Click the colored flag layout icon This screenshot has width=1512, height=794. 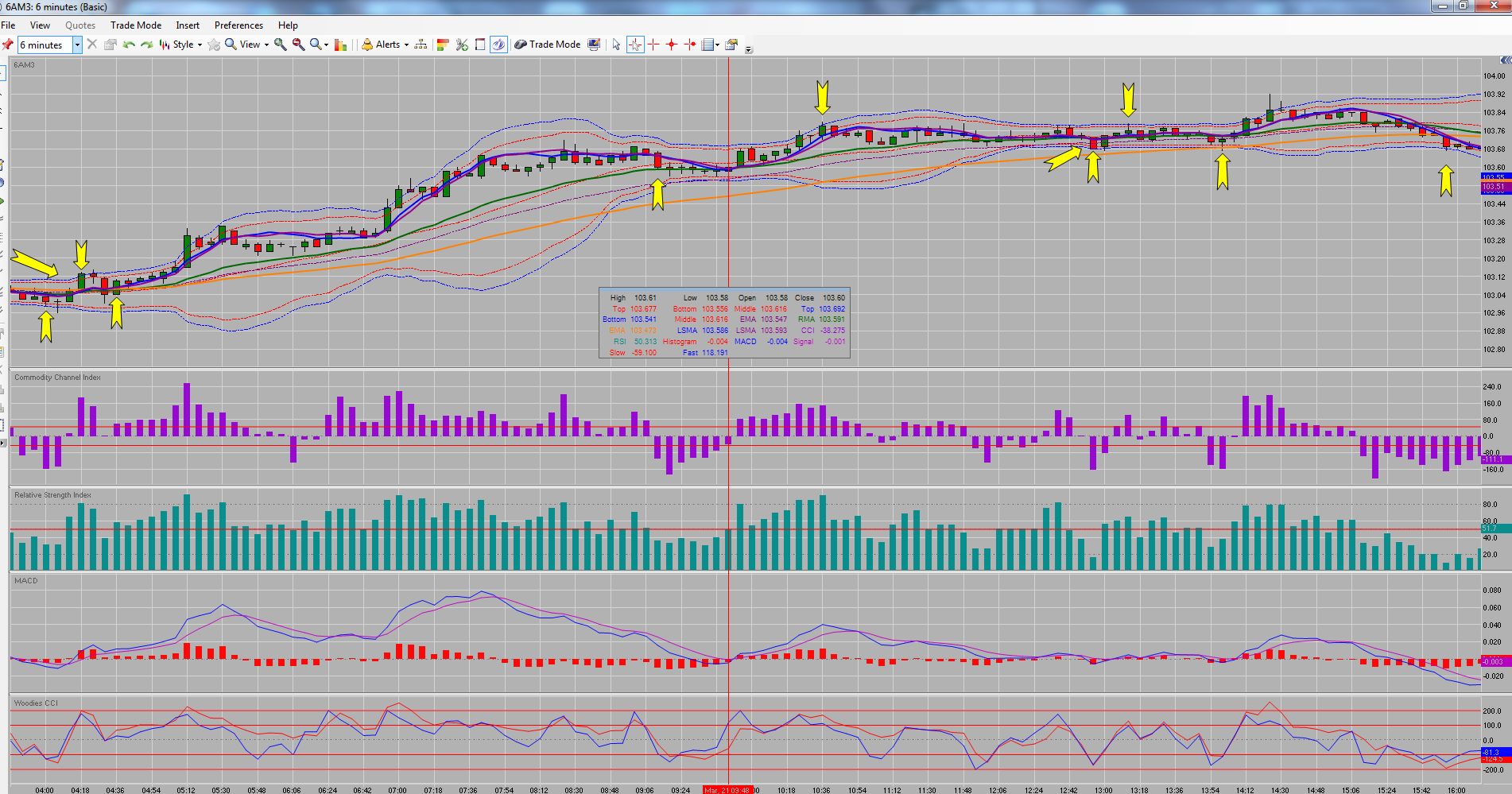point(444,45)
